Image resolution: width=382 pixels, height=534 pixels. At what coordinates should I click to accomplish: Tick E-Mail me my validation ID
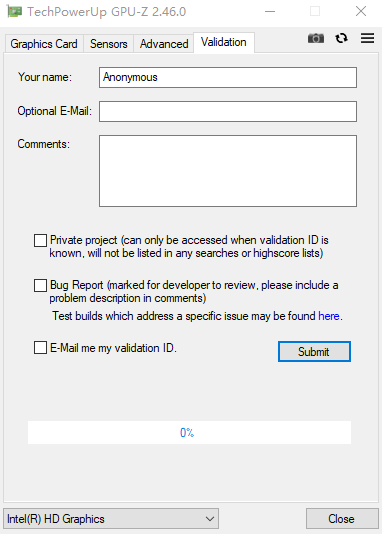(40, 348)
